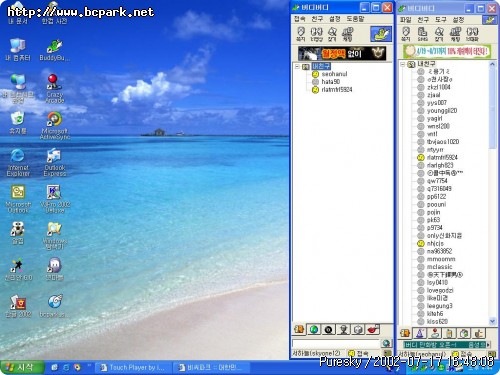Screen dimensions: 500x375
Task: Switch to the green globe tab in left window
Action: [314, 329]
